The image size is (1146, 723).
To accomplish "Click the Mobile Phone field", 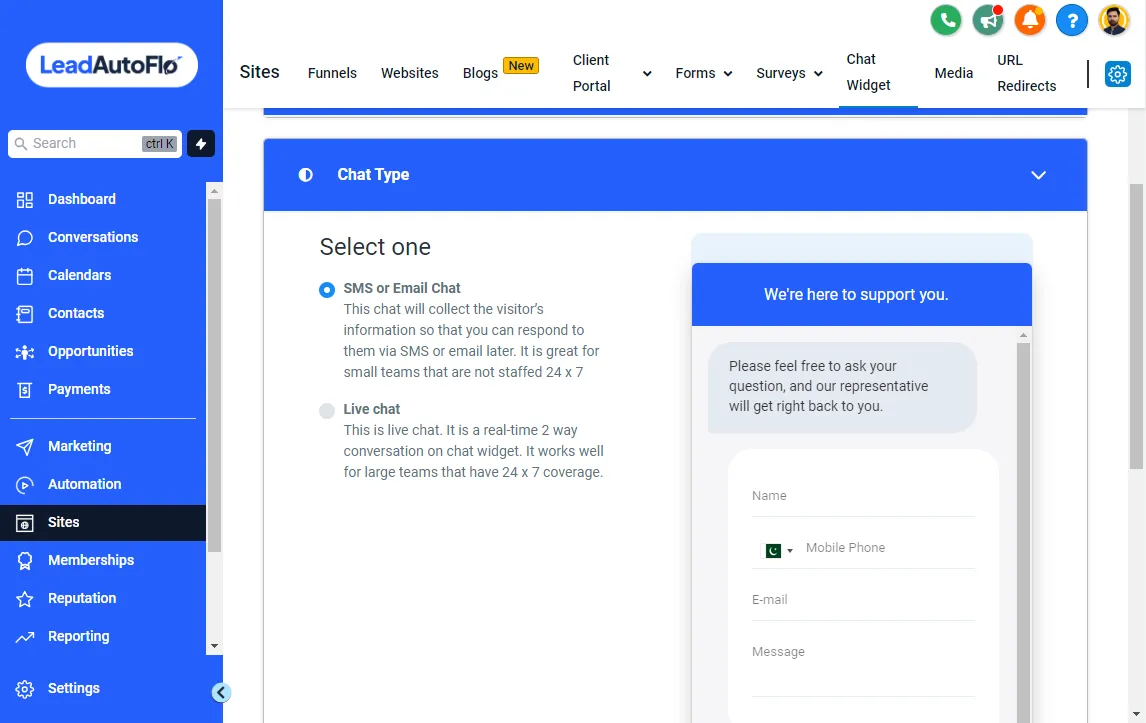I will 889,548.
